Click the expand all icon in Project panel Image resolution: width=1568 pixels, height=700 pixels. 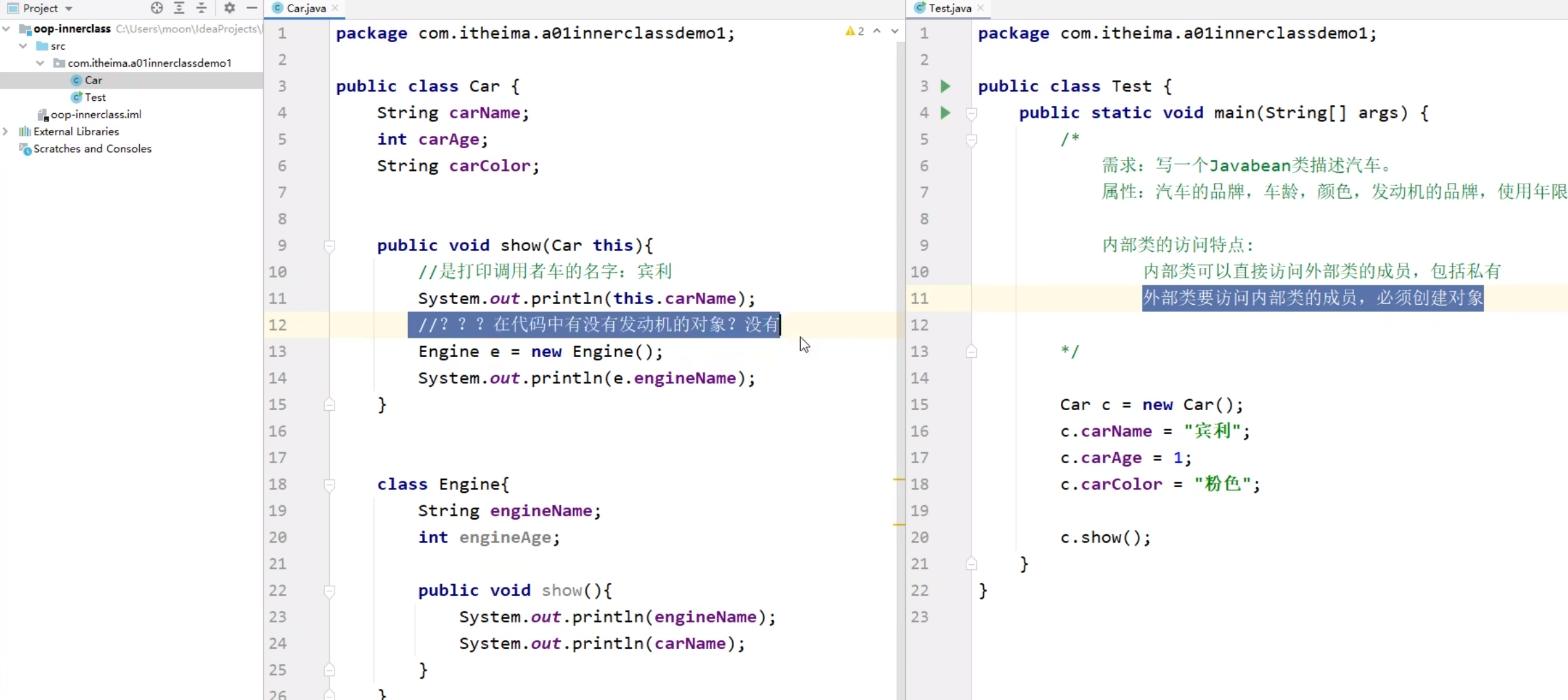click(x=179, y=8)
